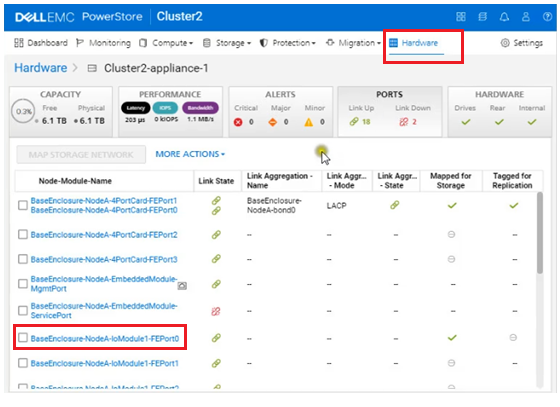Image resolution: width=560 pixels, height=407 pixels.
Task: Click the Link Up green chain icon
Action: 354,122
